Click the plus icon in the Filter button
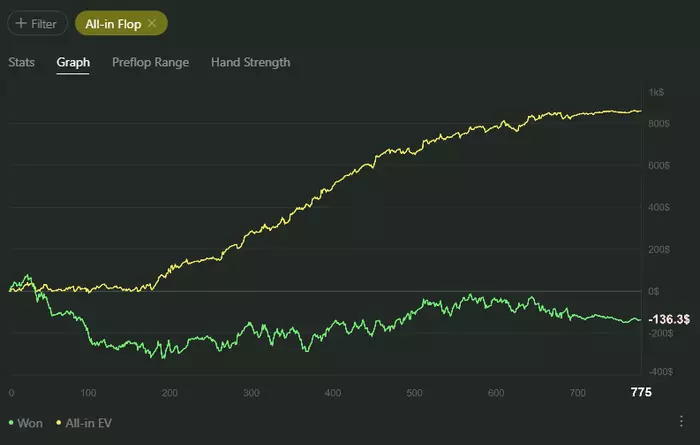This screenshot has height=445, width=700. click(x=20, y=23)
